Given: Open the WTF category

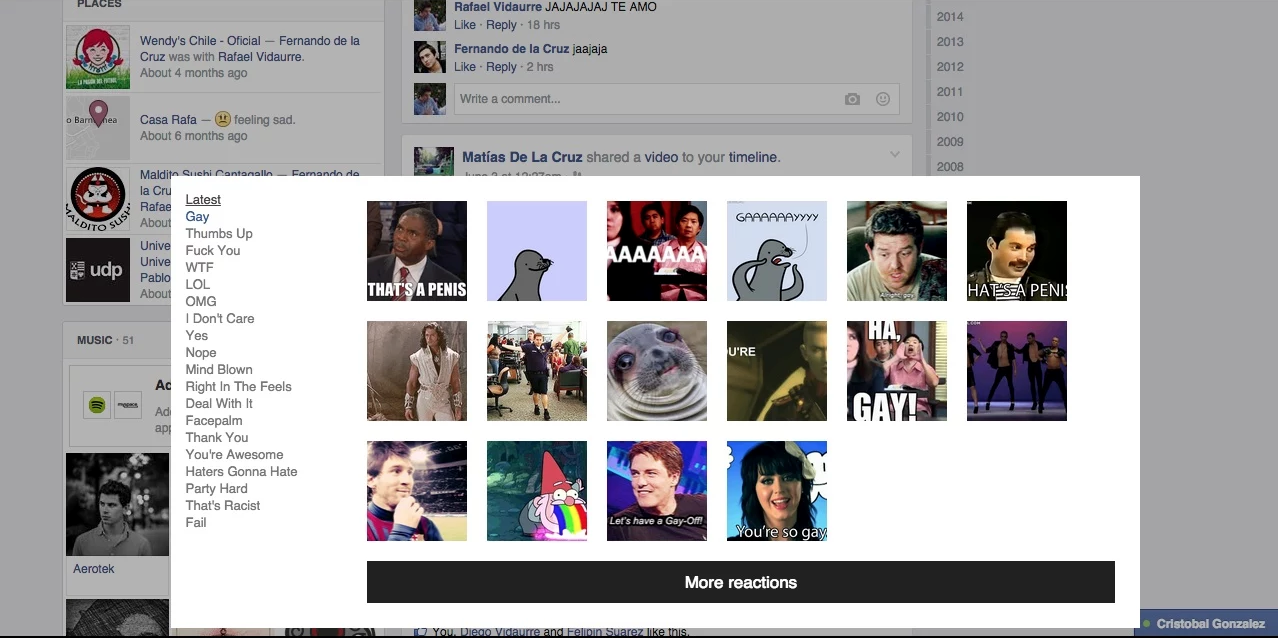Looking at the screenshot, I should coord(199,268).
